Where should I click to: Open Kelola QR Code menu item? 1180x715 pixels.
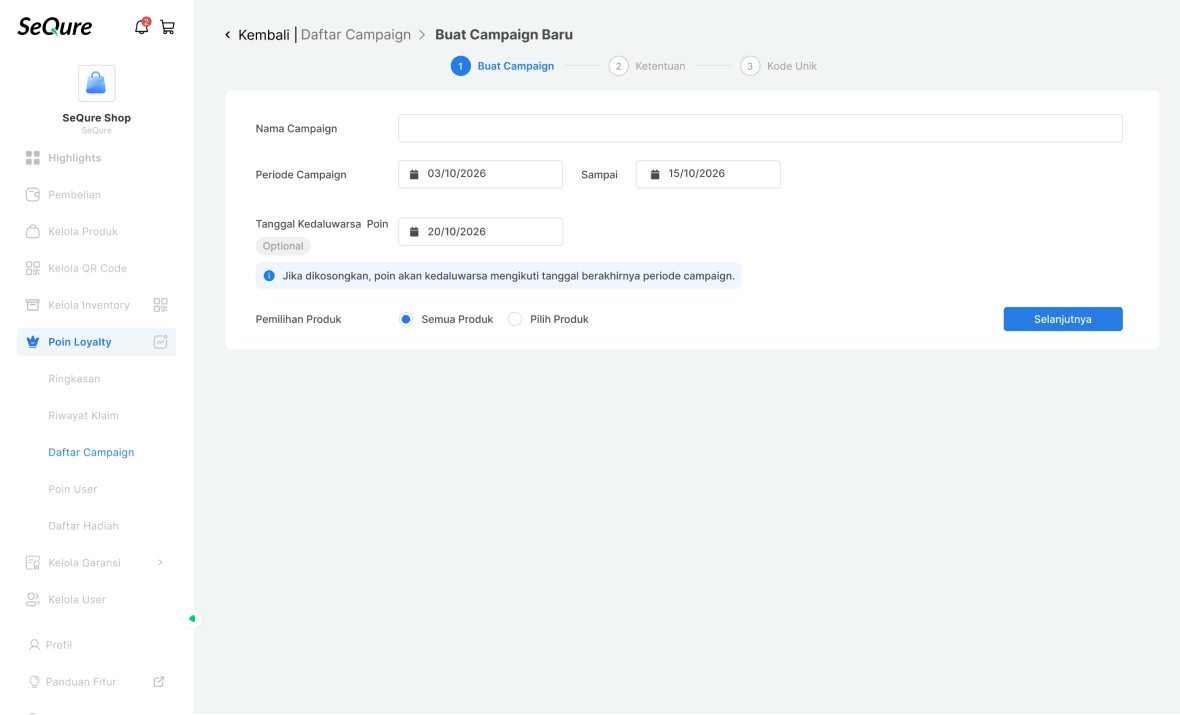pos(96,268)
